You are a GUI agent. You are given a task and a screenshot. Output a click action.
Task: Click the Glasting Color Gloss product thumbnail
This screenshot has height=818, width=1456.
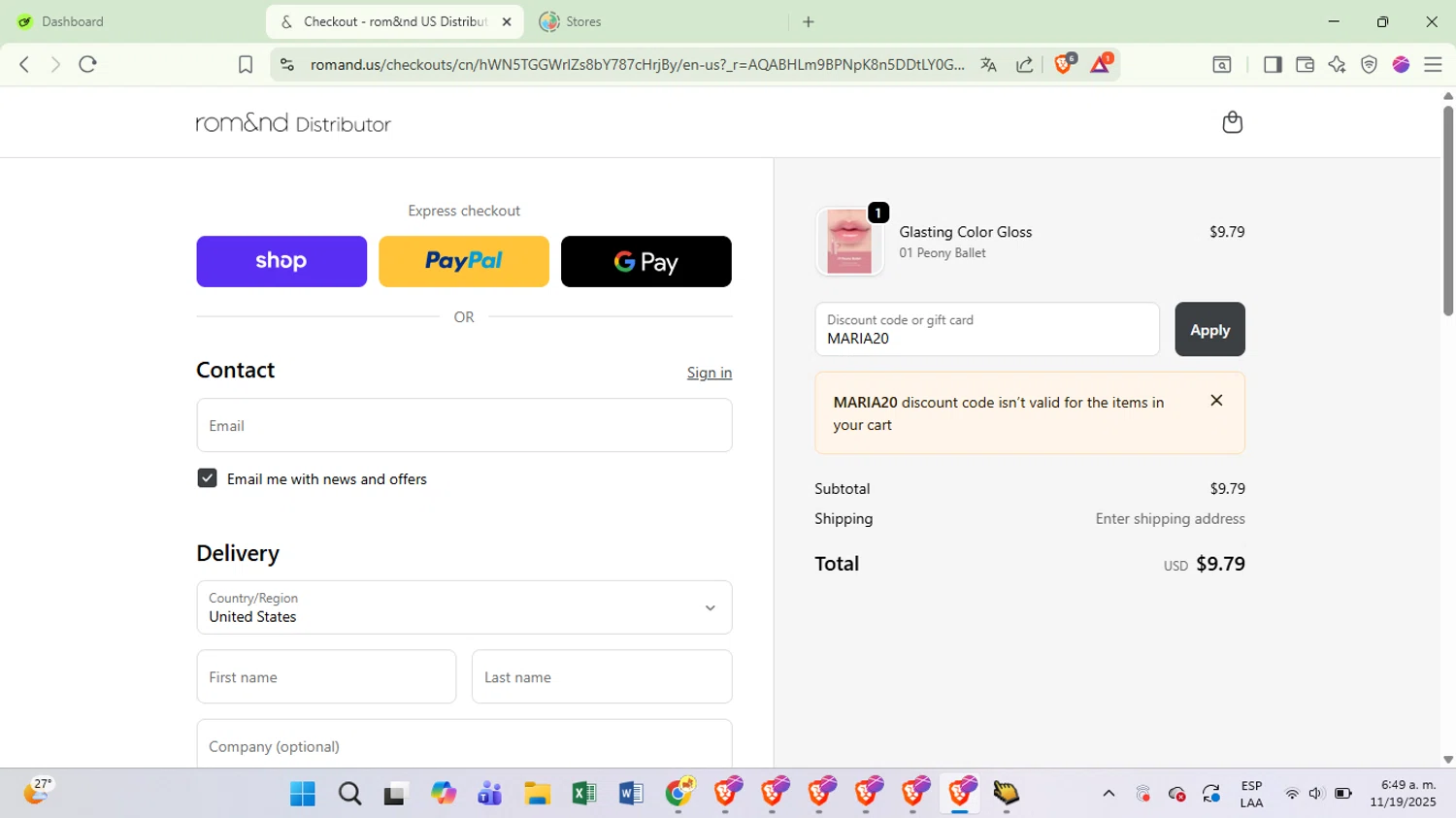pos(849,242)
